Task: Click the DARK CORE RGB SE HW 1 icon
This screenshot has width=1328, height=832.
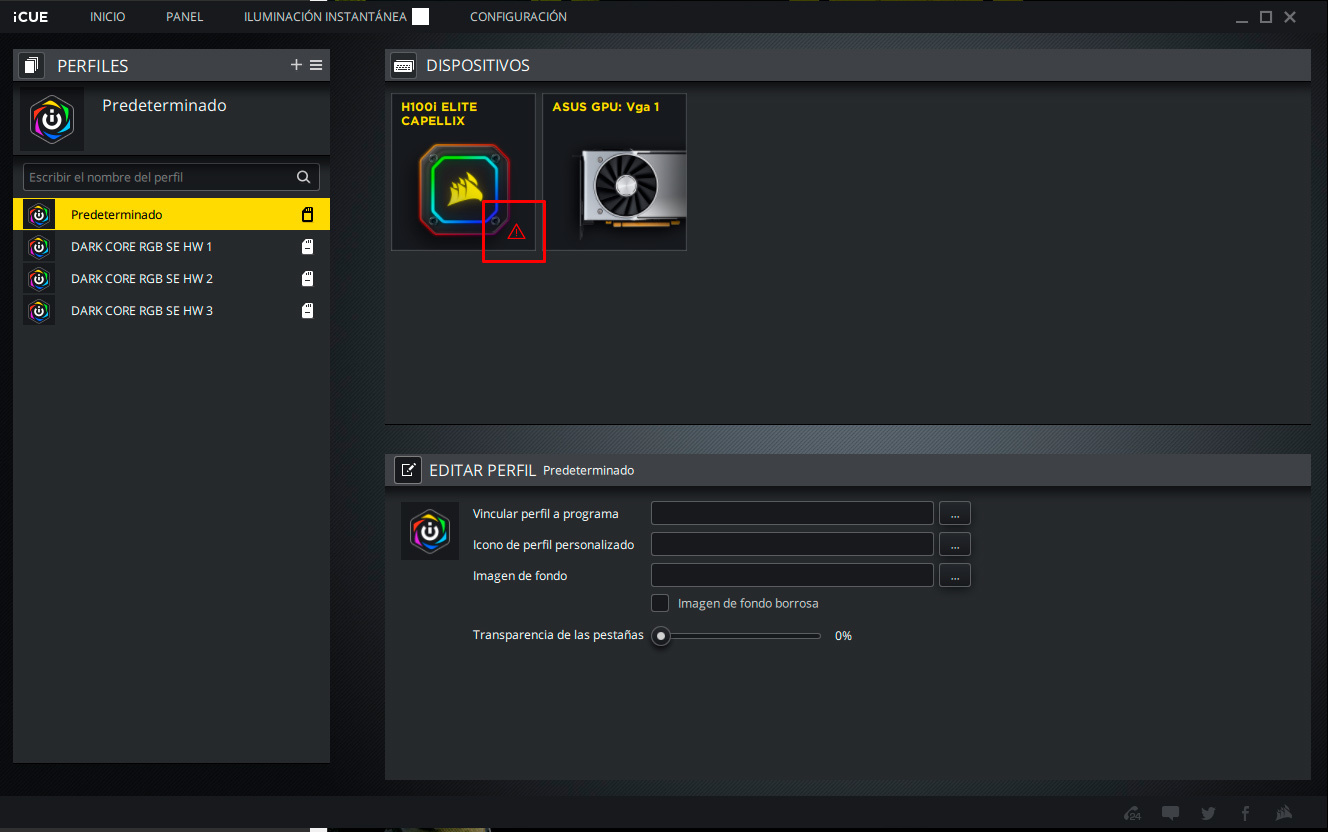Action: [x=39, y=246]
